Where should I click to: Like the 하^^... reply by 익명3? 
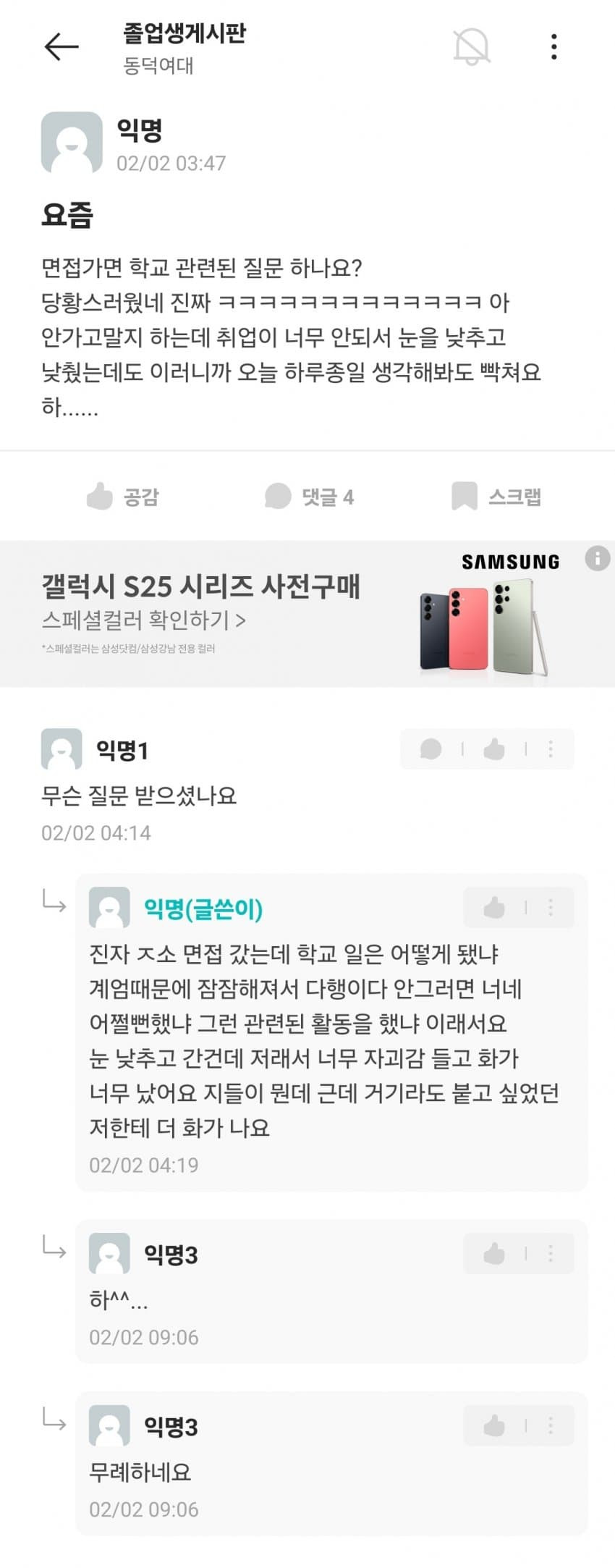[x=494, y=1253]
